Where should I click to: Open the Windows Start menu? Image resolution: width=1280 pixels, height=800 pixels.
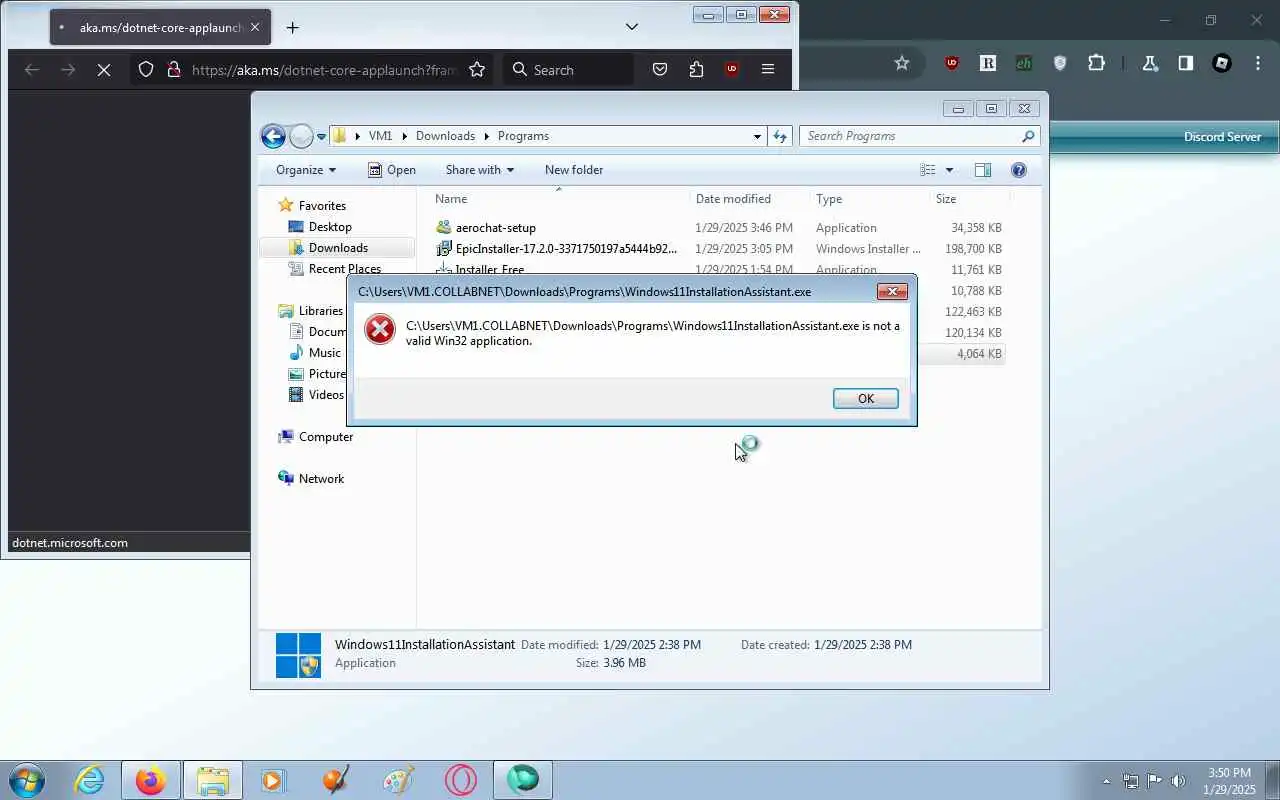(x=27, y=780)
